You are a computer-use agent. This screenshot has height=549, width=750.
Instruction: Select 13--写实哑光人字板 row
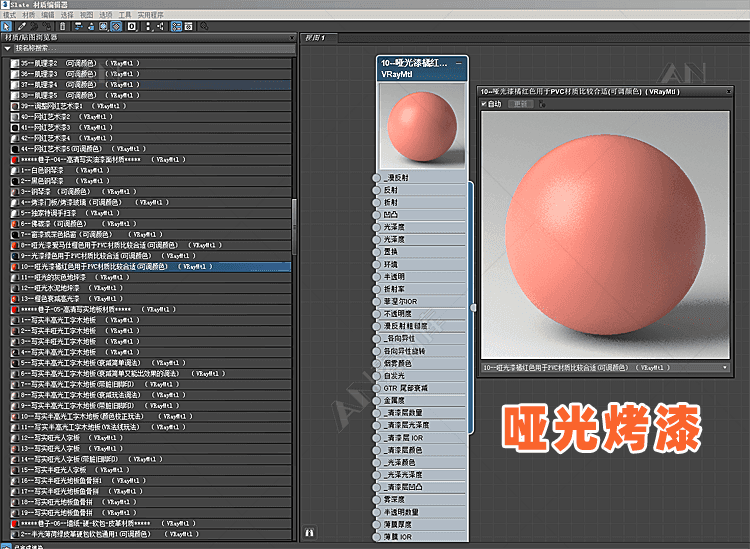[151, 449]
